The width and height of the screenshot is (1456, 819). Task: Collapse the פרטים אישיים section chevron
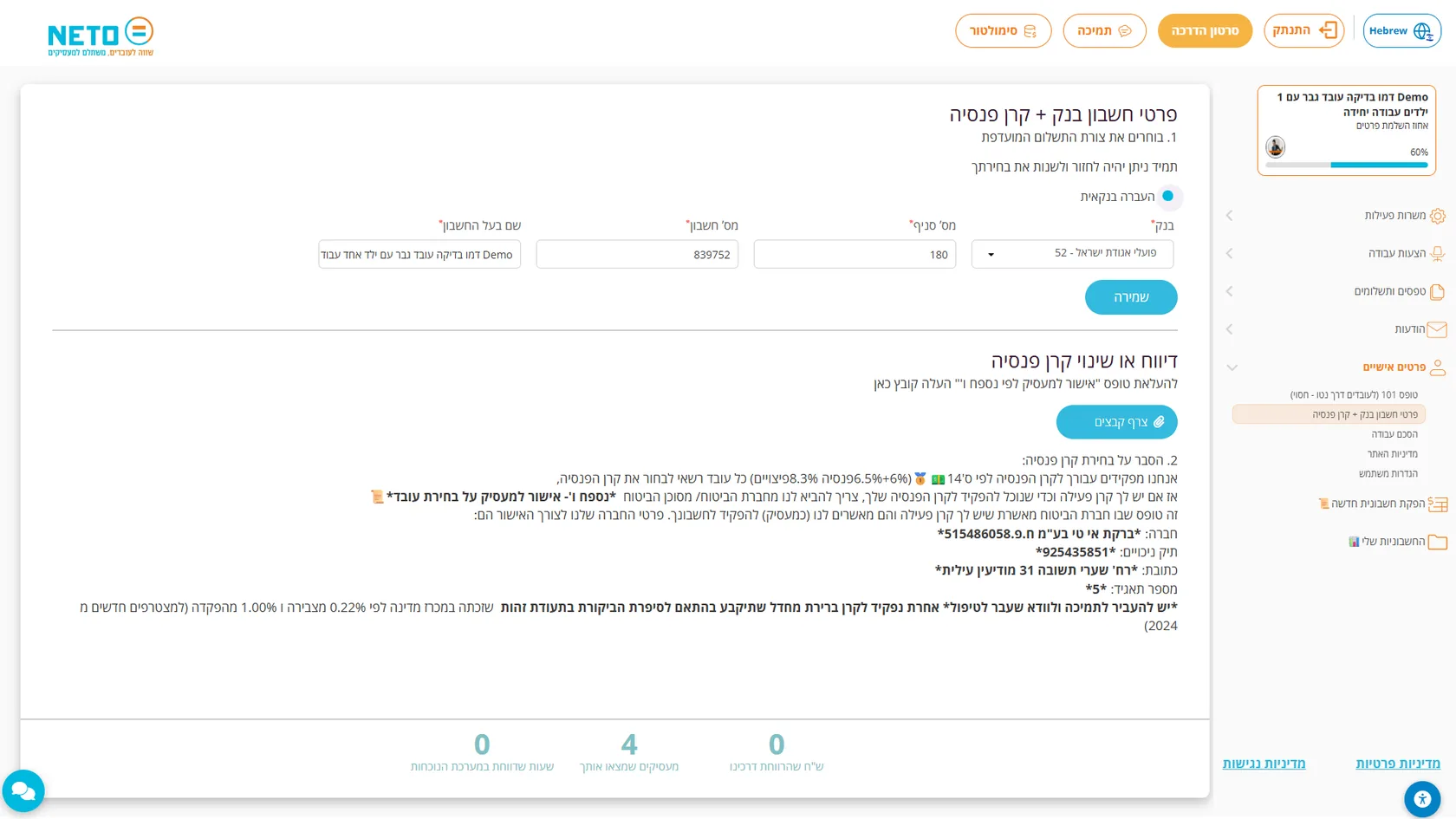coord(1232,367)
